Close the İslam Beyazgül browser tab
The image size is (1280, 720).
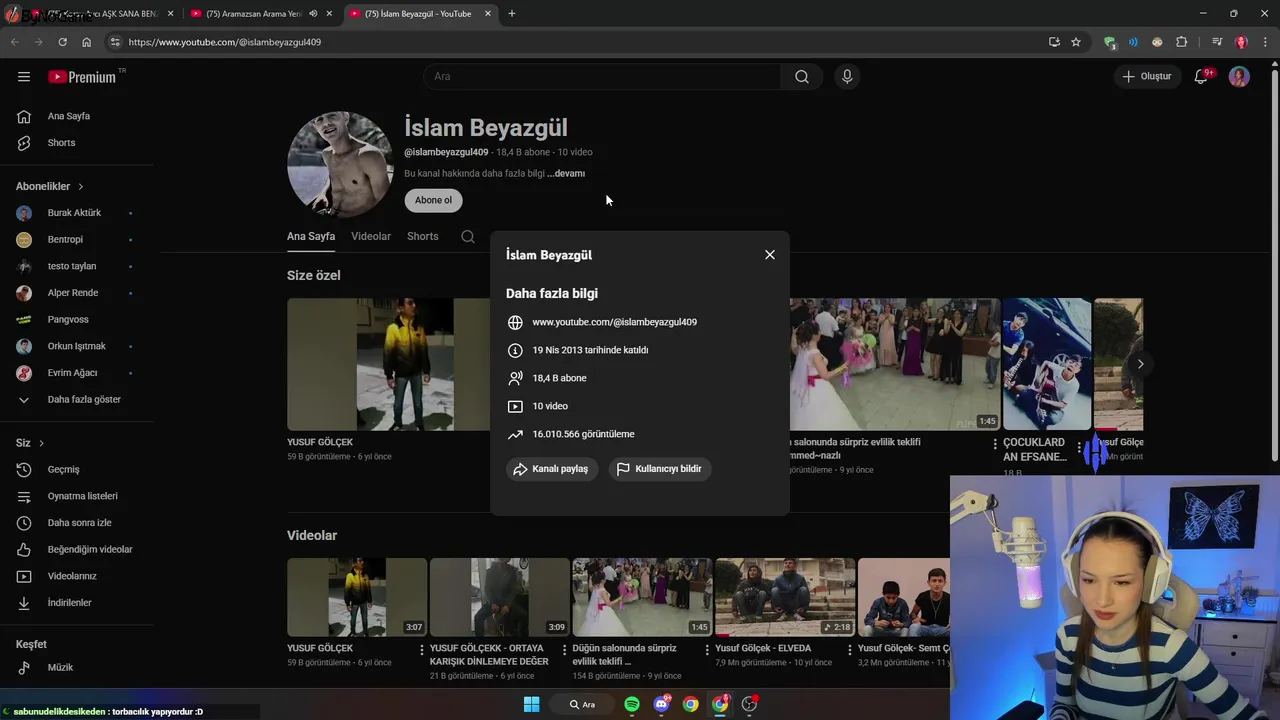pos(488,14)
